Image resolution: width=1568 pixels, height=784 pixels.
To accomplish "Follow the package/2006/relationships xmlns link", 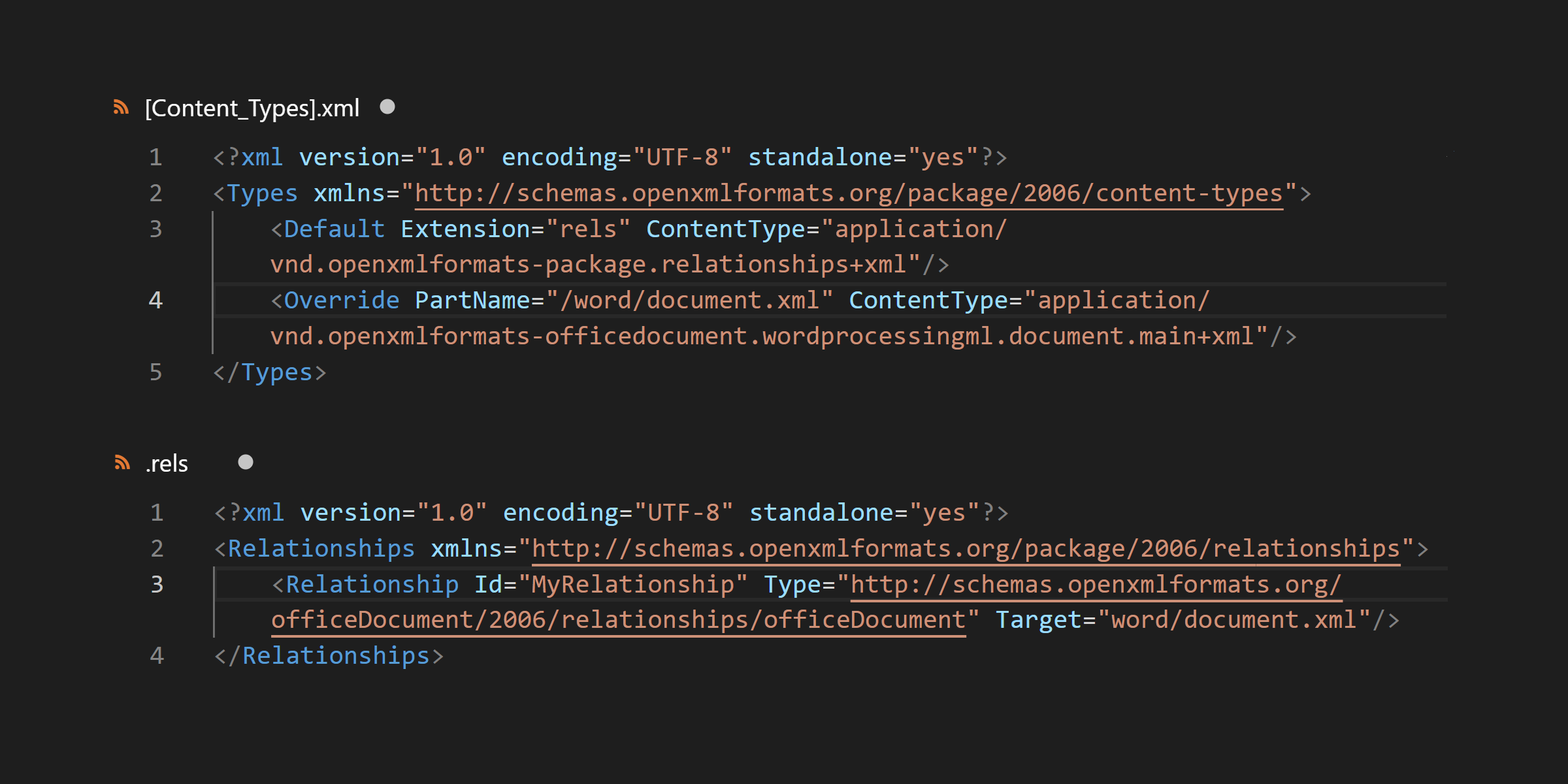I will [966, 549].
